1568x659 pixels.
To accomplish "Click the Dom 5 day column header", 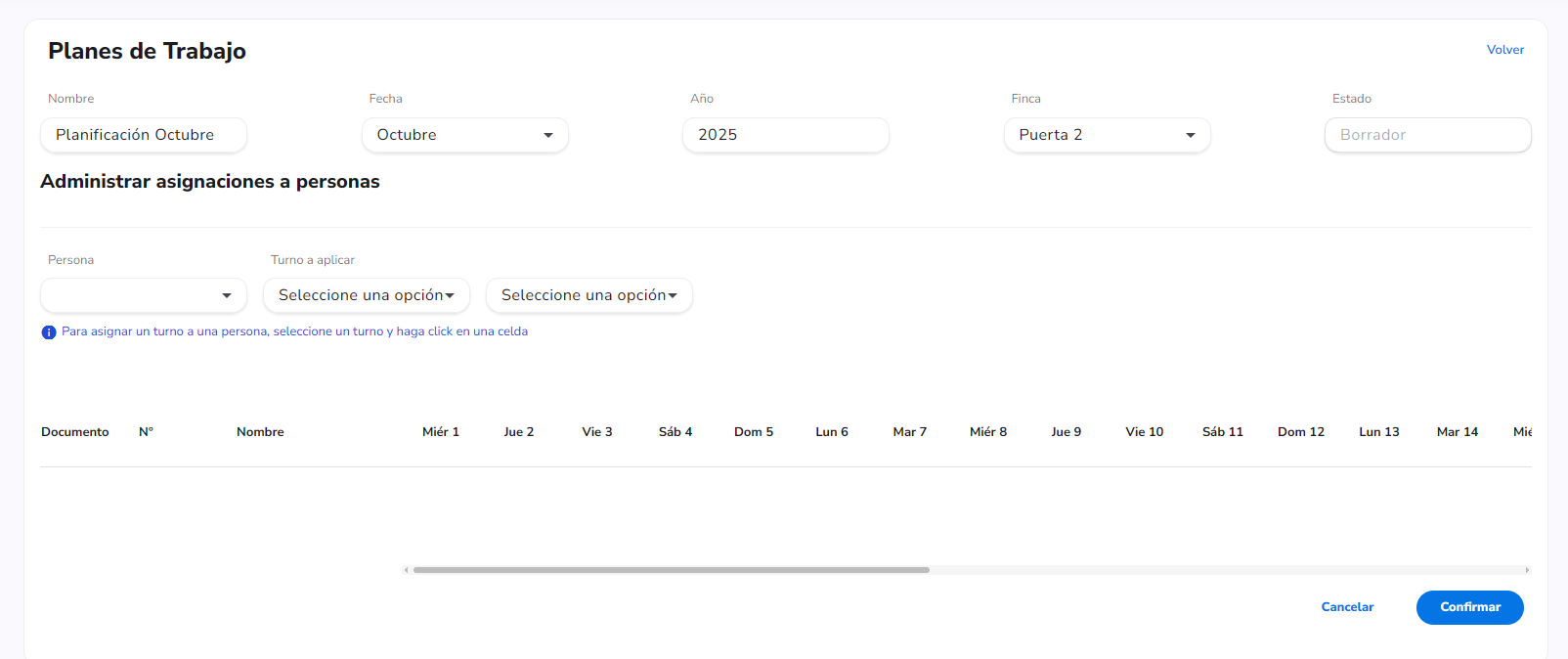I will pyautogui.click(x=754, y=432).
